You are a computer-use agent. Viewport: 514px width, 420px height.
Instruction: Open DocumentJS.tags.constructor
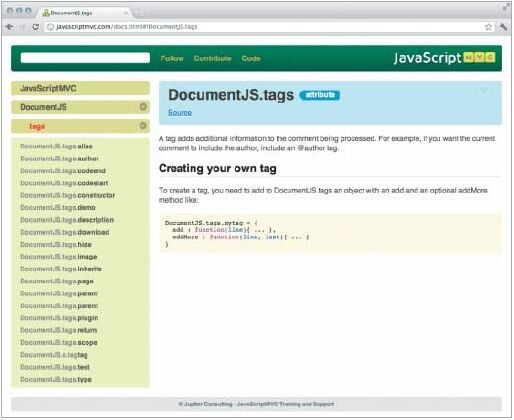coord(68,195)
